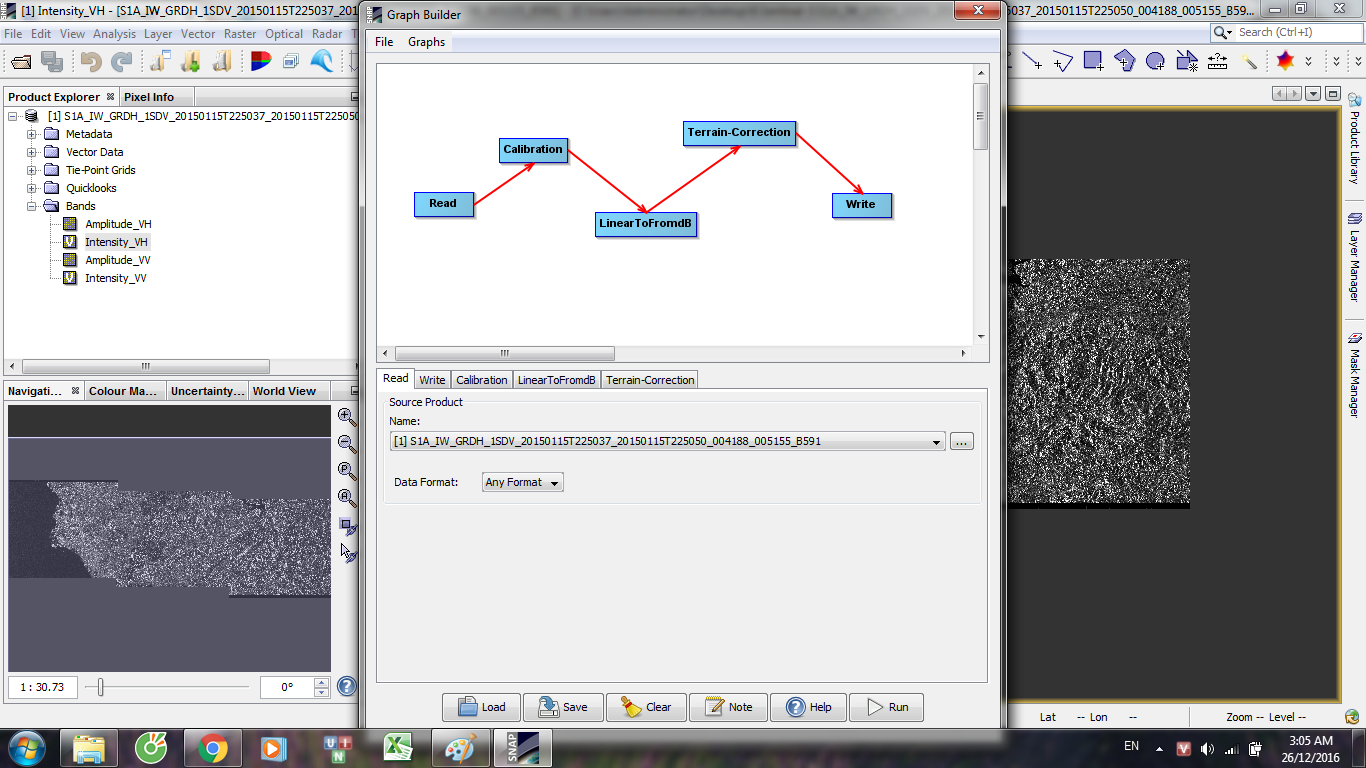
Task: Zoom out with Navigation minus magnifier
Action: pos(347,444)
